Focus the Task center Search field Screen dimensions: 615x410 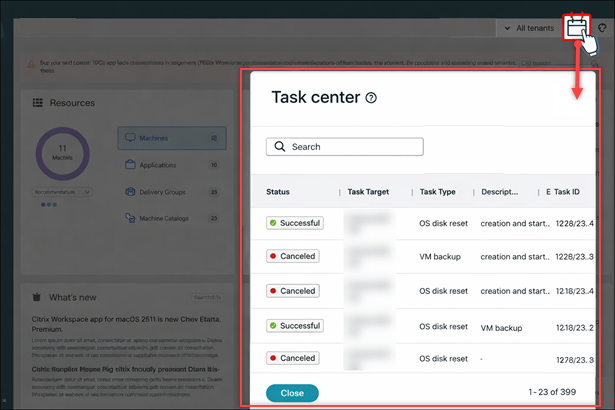pyautogui.click(x=345, y=147)
